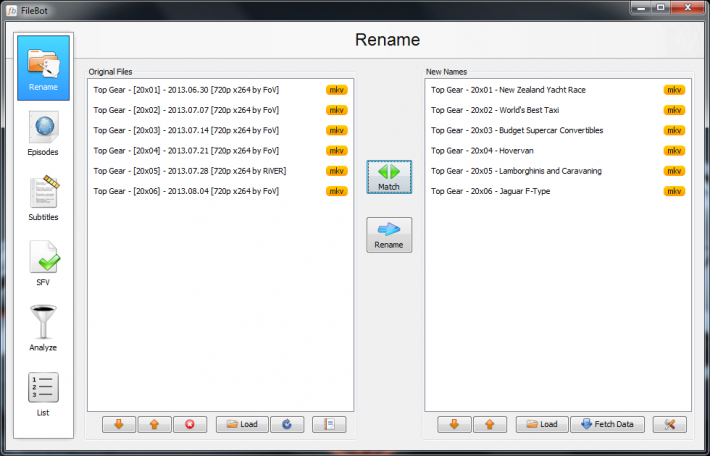Open history notebook icon under Original Files

click(x=329, y=424)
